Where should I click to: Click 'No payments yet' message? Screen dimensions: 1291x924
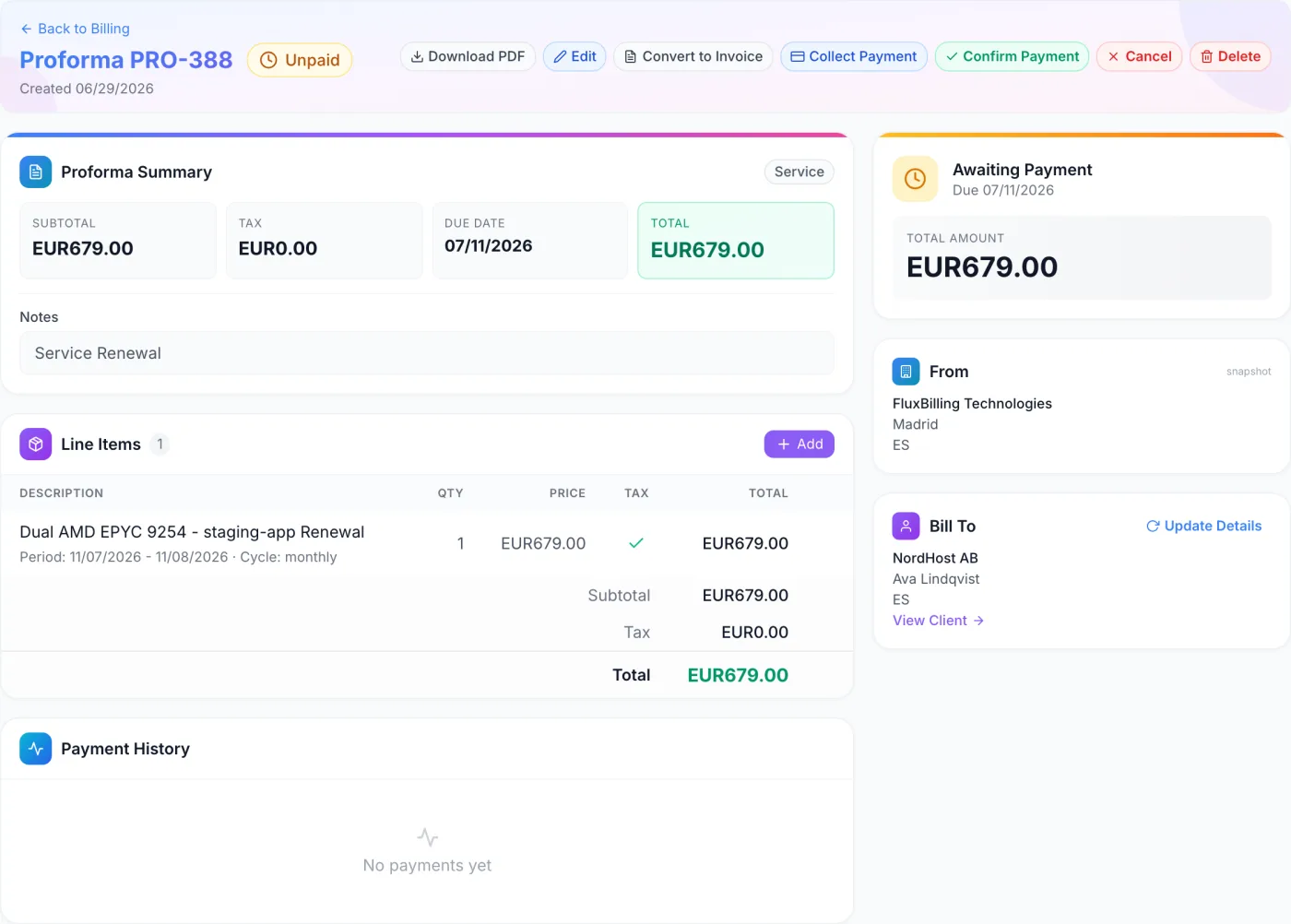coord(427,866)
